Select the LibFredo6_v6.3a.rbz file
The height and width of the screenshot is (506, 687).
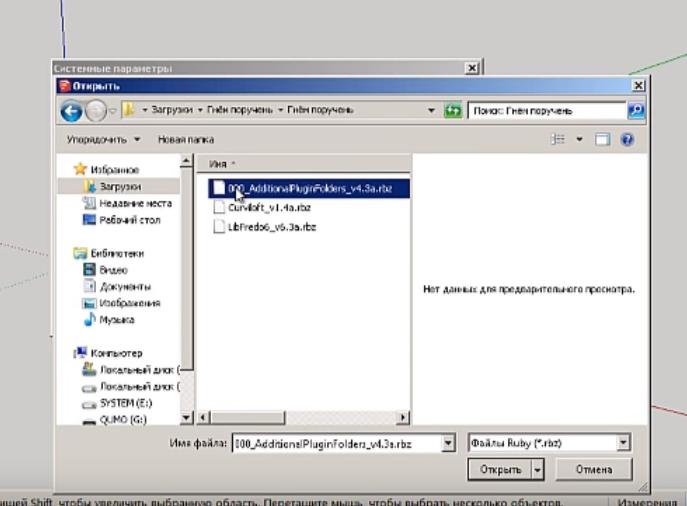tap(265, 227)
